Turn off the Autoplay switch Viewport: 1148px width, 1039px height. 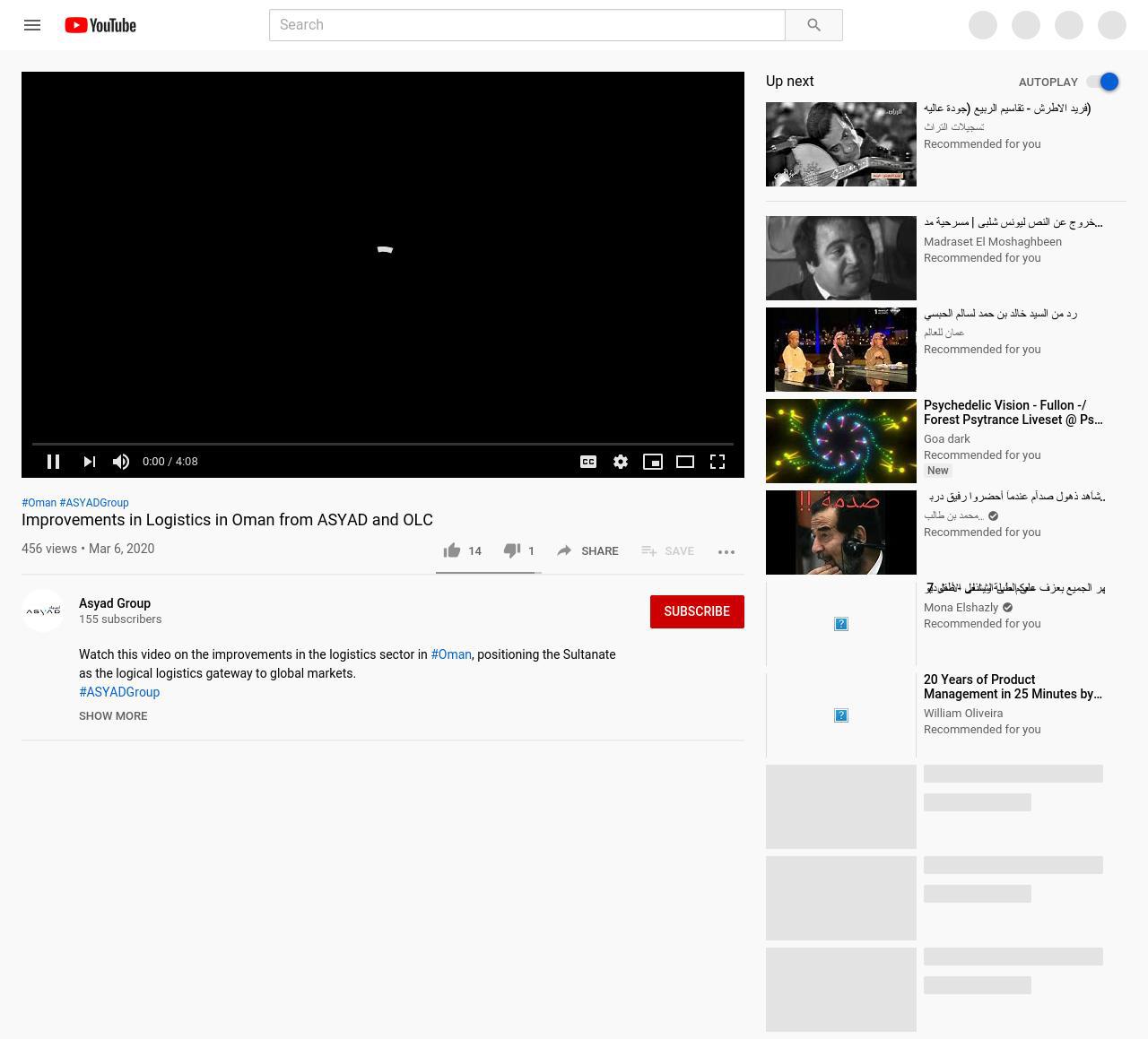[1103, 82]
